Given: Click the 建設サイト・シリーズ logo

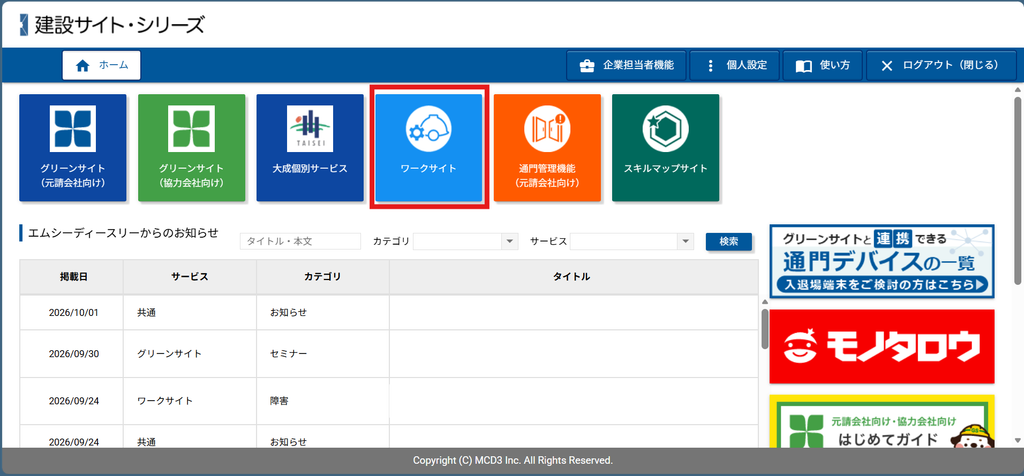Looking at the screenshot, I should point(112,25).
